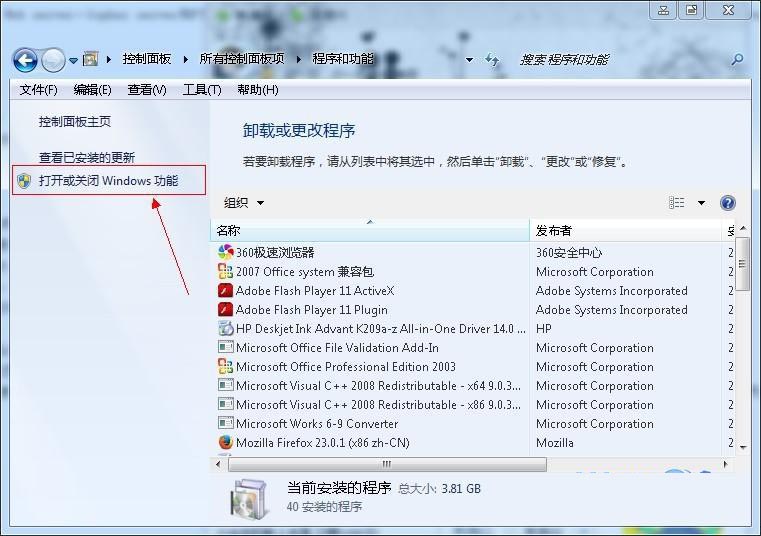Click the 控制面板 breadcrumb

tap(147, 59)
